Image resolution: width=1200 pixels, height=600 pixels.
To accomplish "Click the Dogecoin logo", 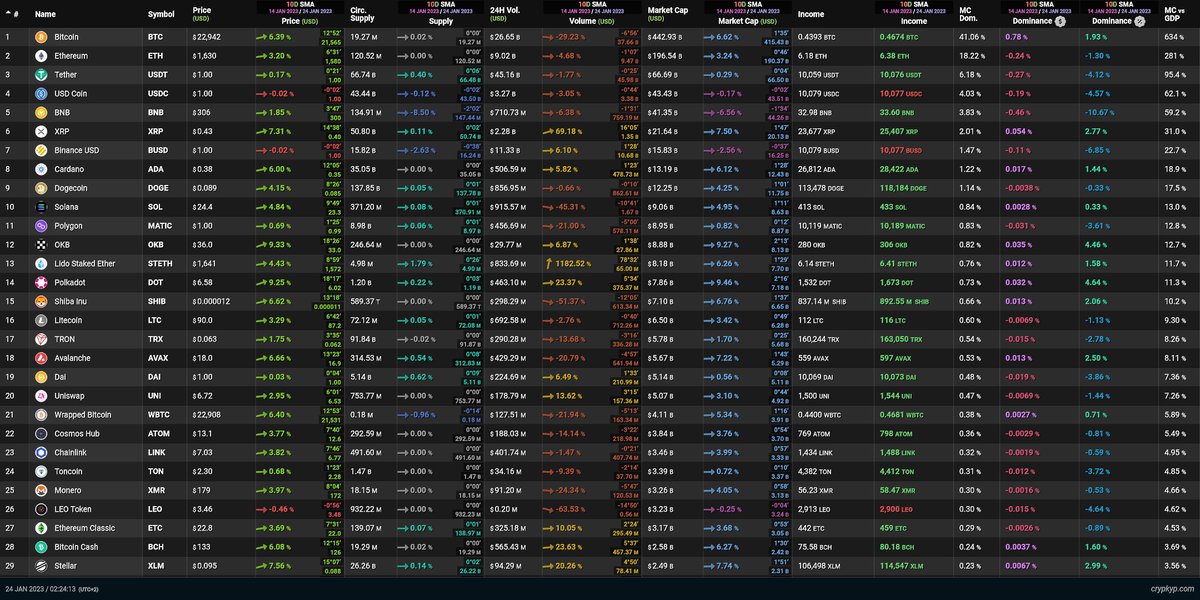I will 42,187.
